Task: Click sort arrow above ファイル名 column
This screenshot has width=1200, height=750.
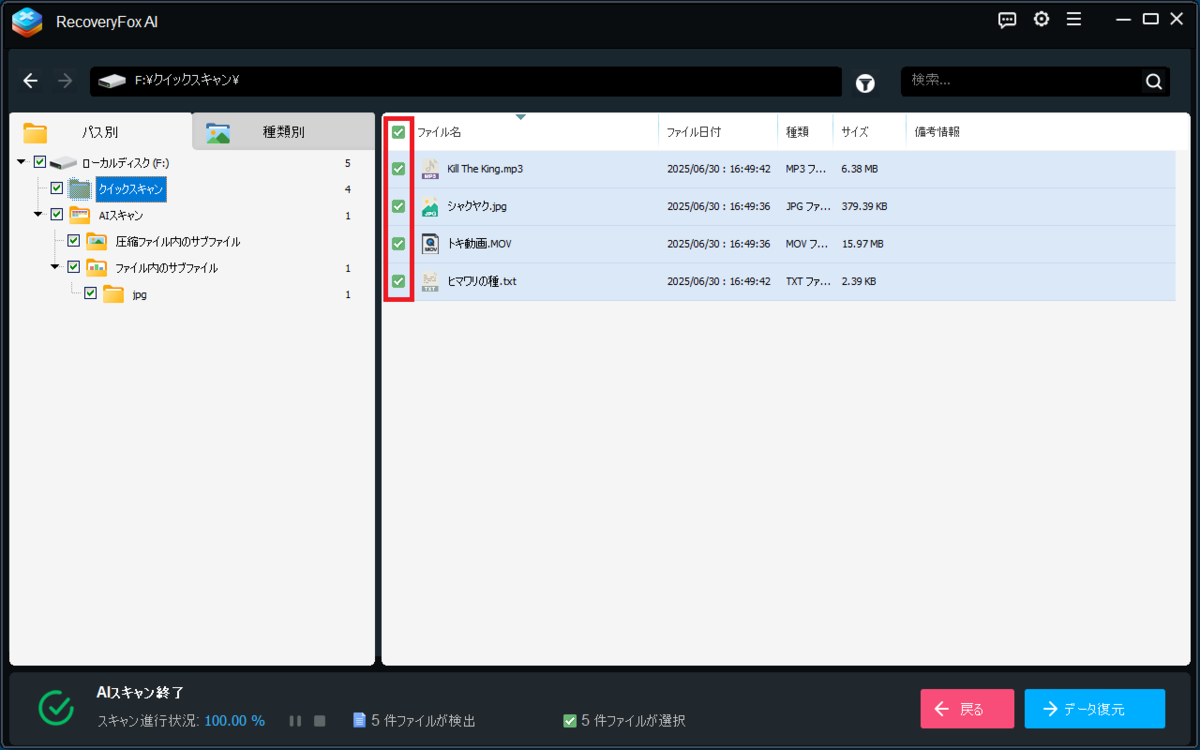Action: click(x=520, y=117)
